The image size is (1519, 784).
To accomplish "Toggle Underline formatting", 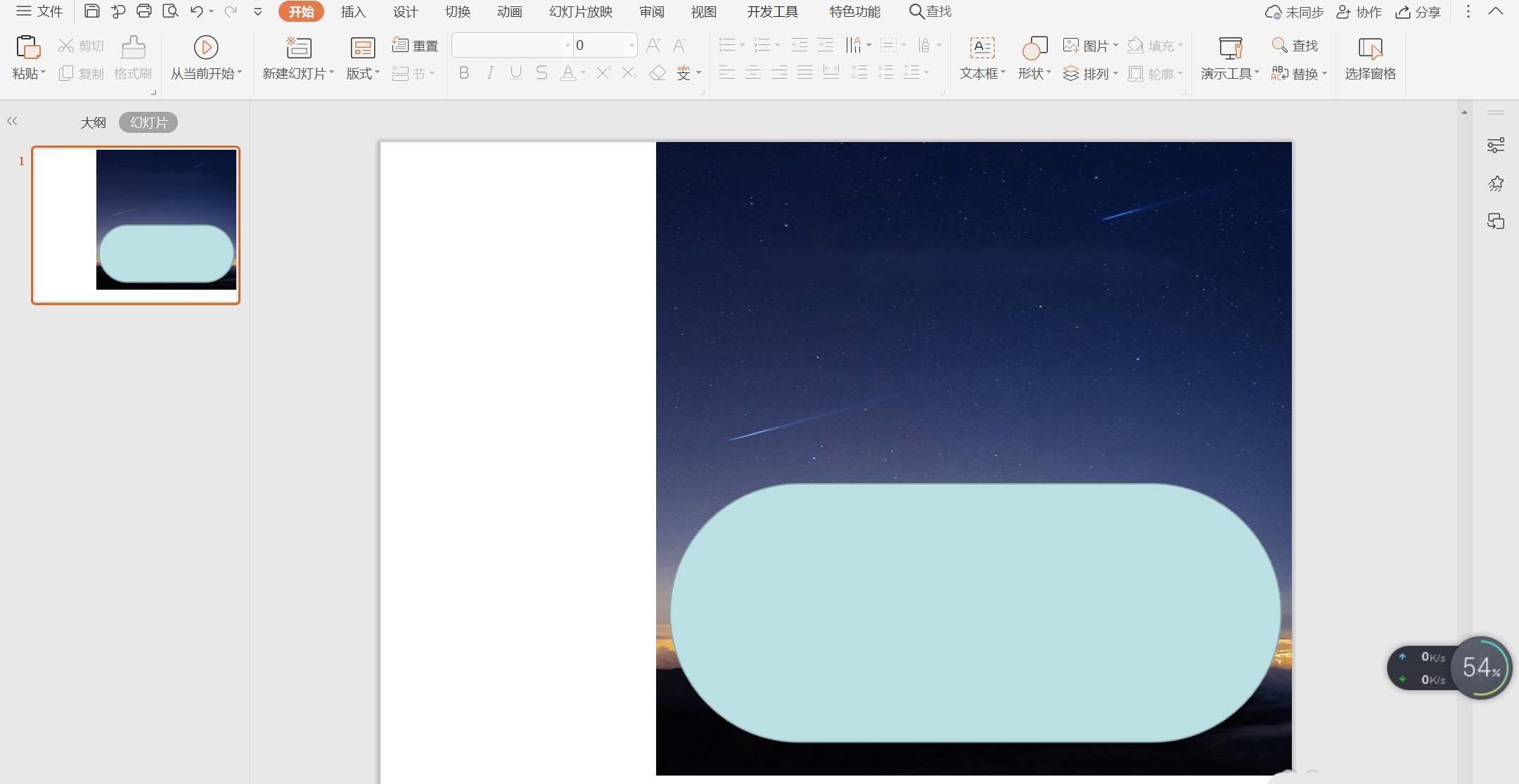I will [516, 72].
